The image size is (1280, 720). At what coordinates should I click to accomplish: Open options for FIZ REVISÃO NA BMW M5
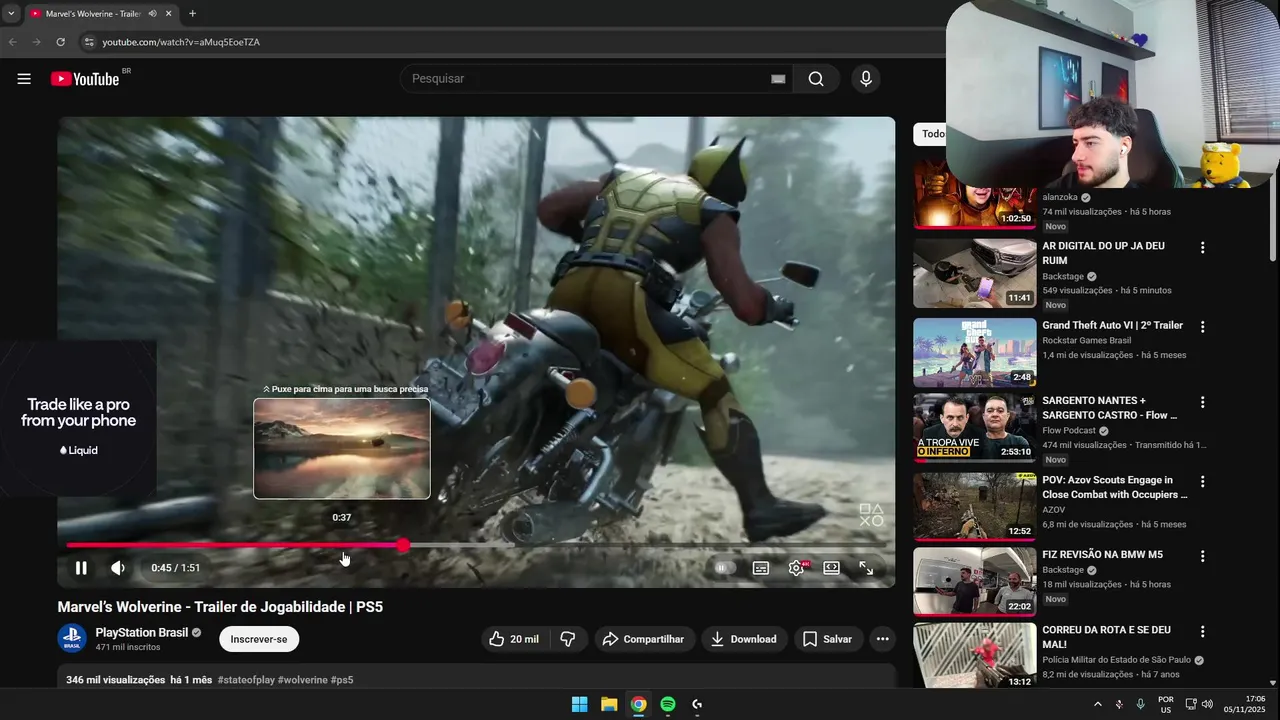click(1202, 556)
